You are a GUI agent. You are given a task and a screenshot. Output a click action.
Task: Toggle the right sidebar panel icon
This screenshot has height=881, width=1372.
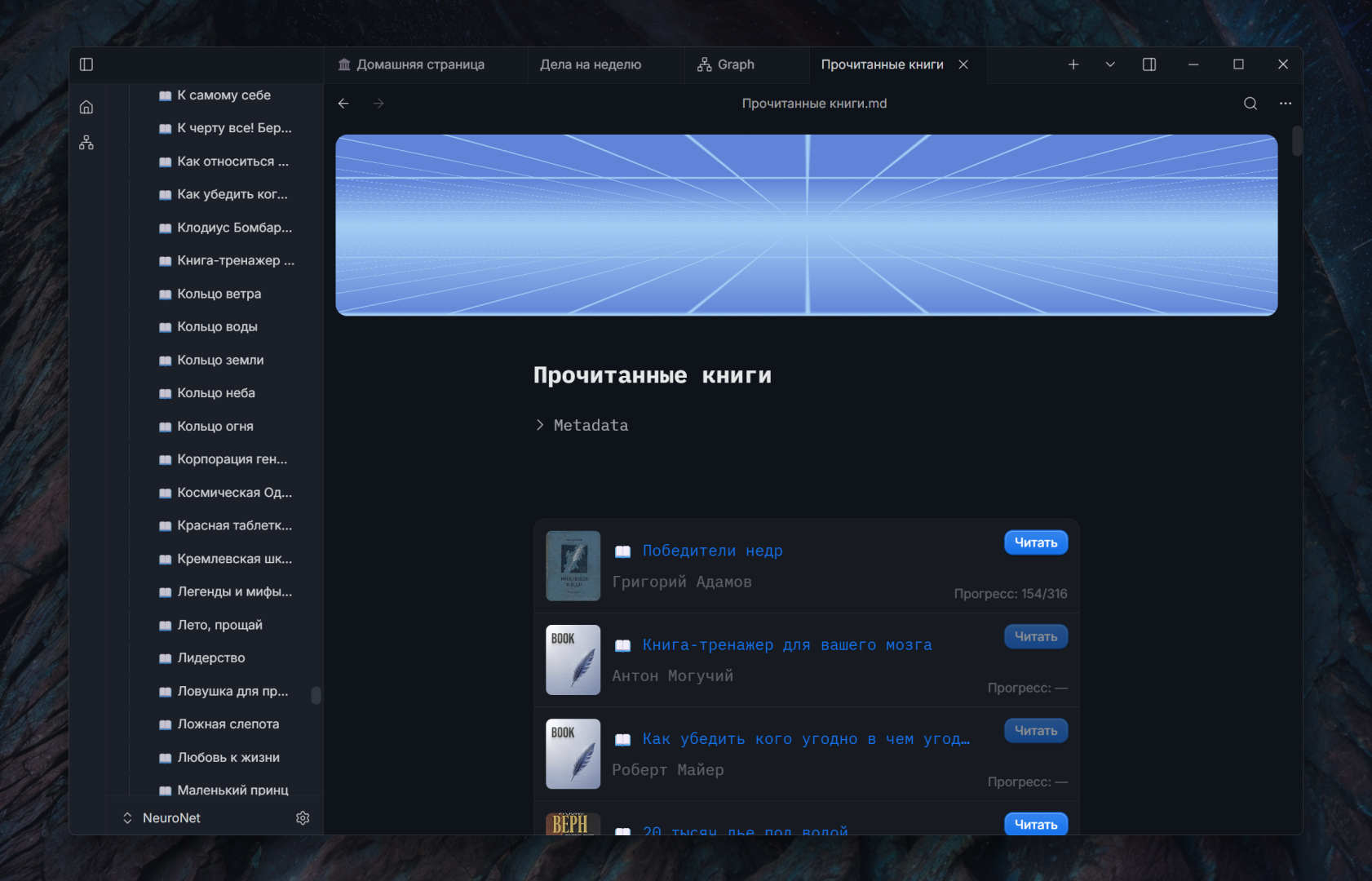point(1149,64)
